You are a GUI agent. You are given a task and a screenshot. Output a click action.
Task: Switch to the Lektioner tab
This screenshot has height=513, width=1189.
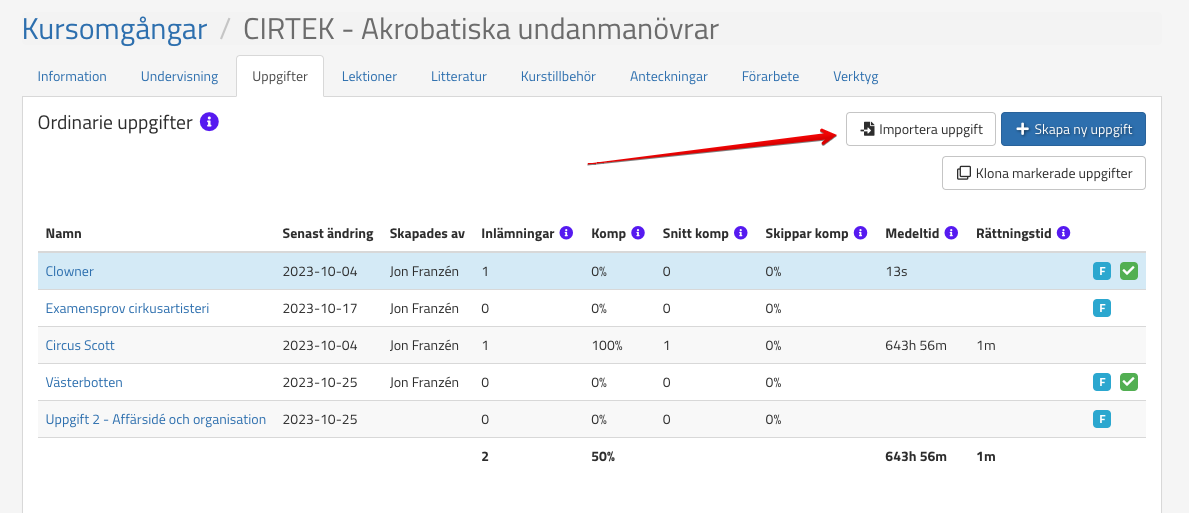(369, 77)
